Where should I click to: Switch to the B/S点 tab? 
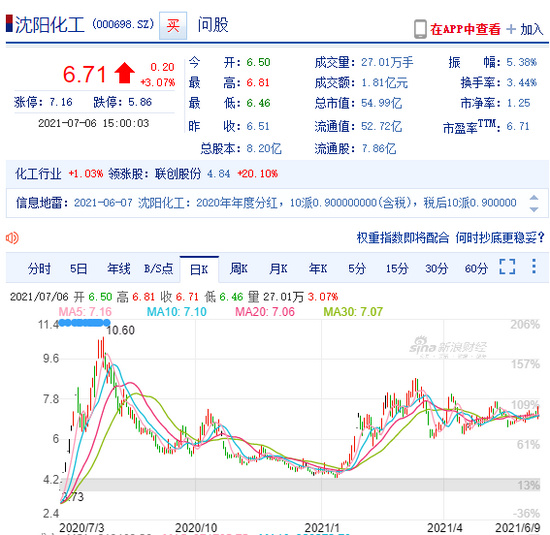pos(159,269)
